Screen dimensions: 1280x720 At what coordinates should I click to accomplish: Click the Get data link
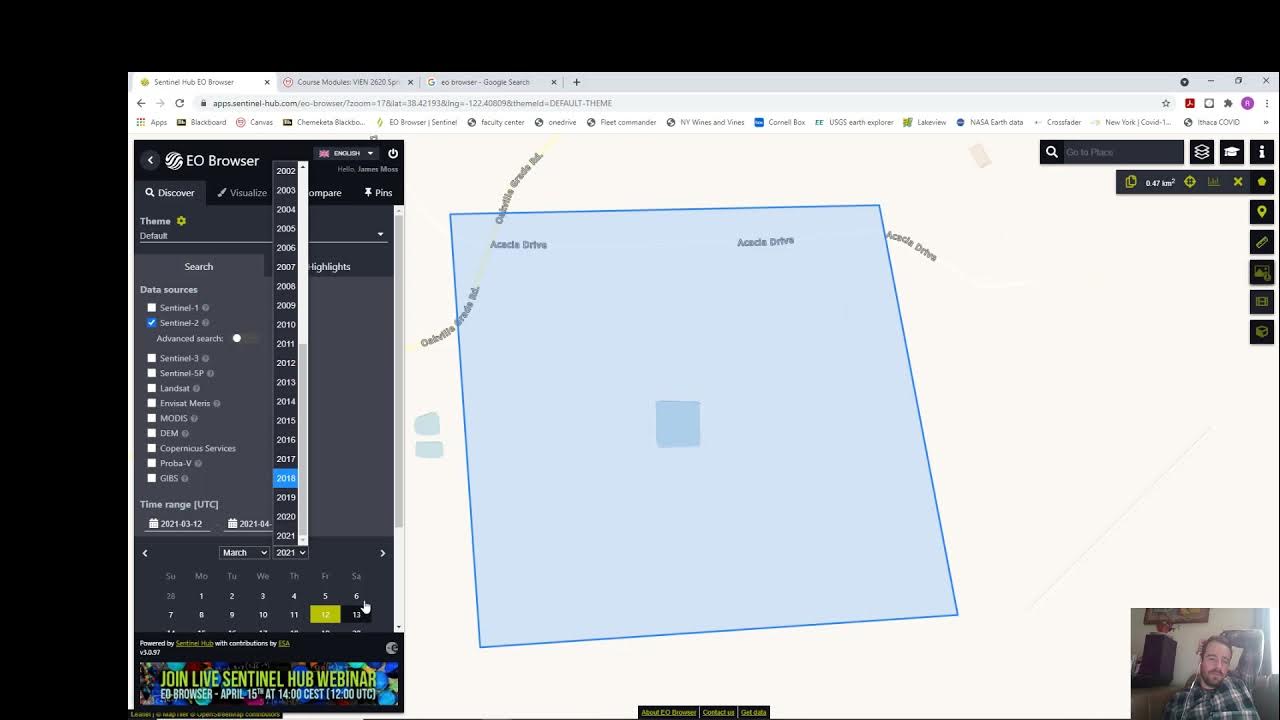(753, 712)
